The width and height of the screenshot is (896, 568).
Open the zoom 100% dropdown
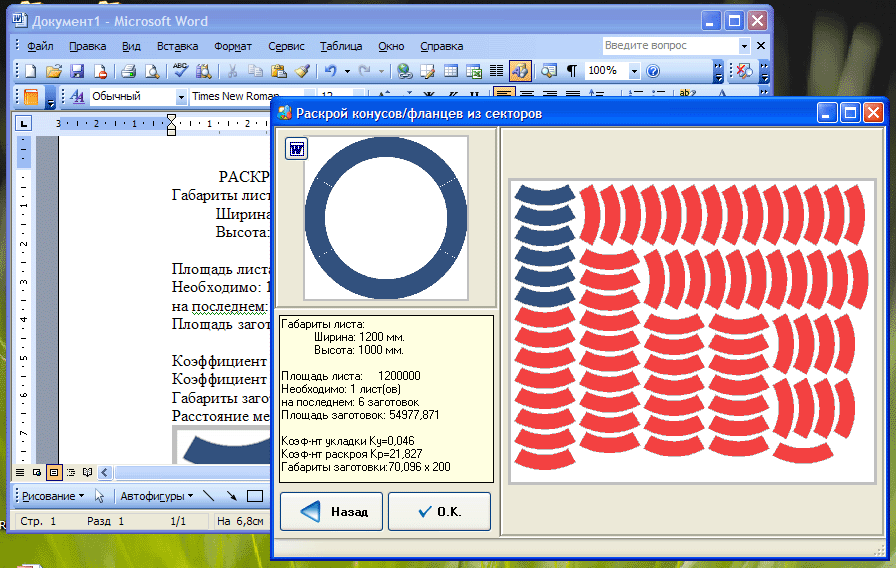click(634, 71)
